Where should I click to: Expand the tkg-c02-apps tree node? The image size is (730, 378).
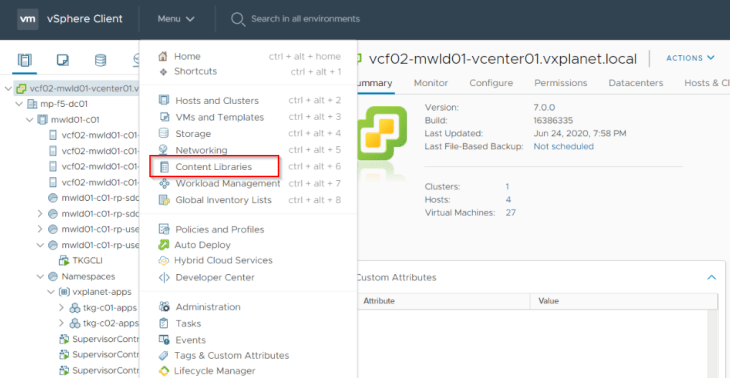click(61, 323)
